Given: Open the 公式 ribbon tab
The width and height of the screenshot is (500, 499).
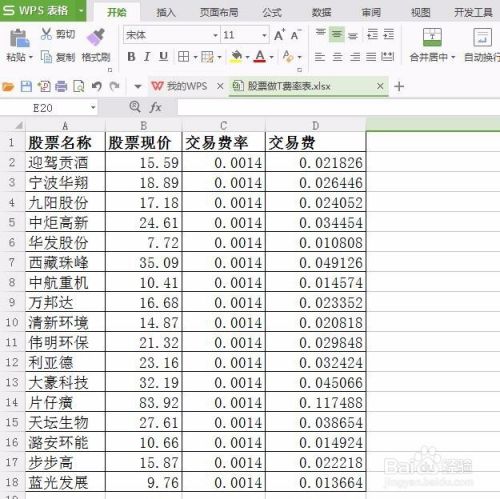Looking at the screenshot, I should (272, 13).
